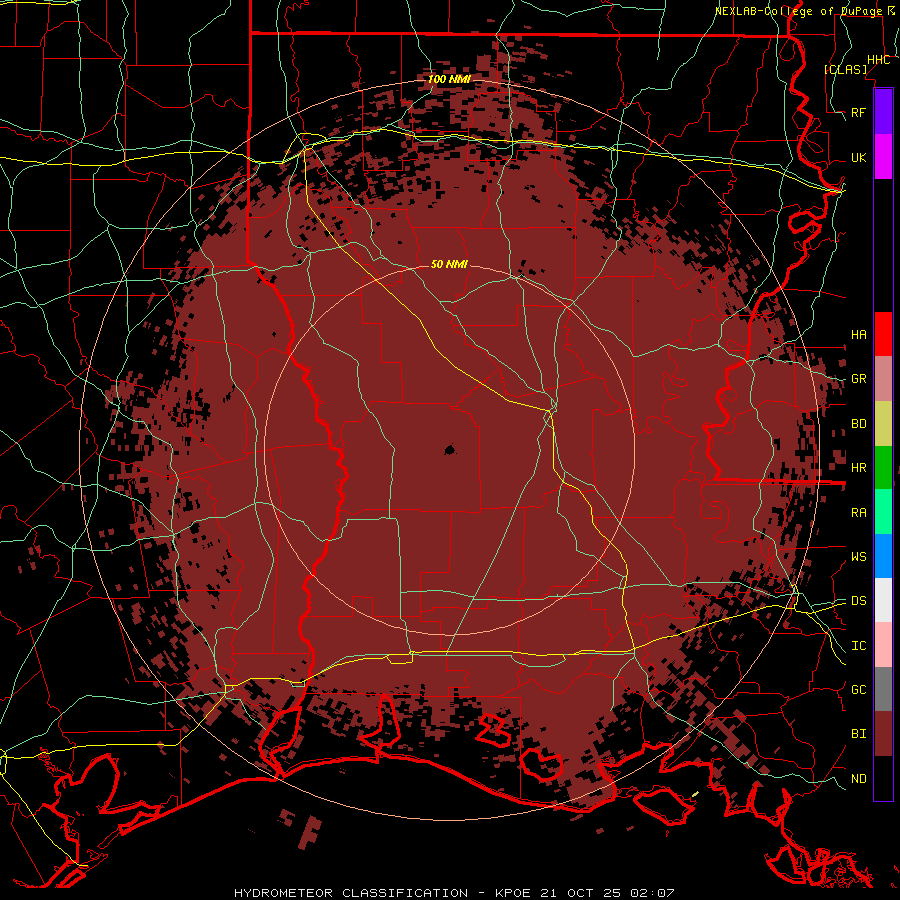Pick the RA mint green legend swatch
900x900 pixels.
883,512
